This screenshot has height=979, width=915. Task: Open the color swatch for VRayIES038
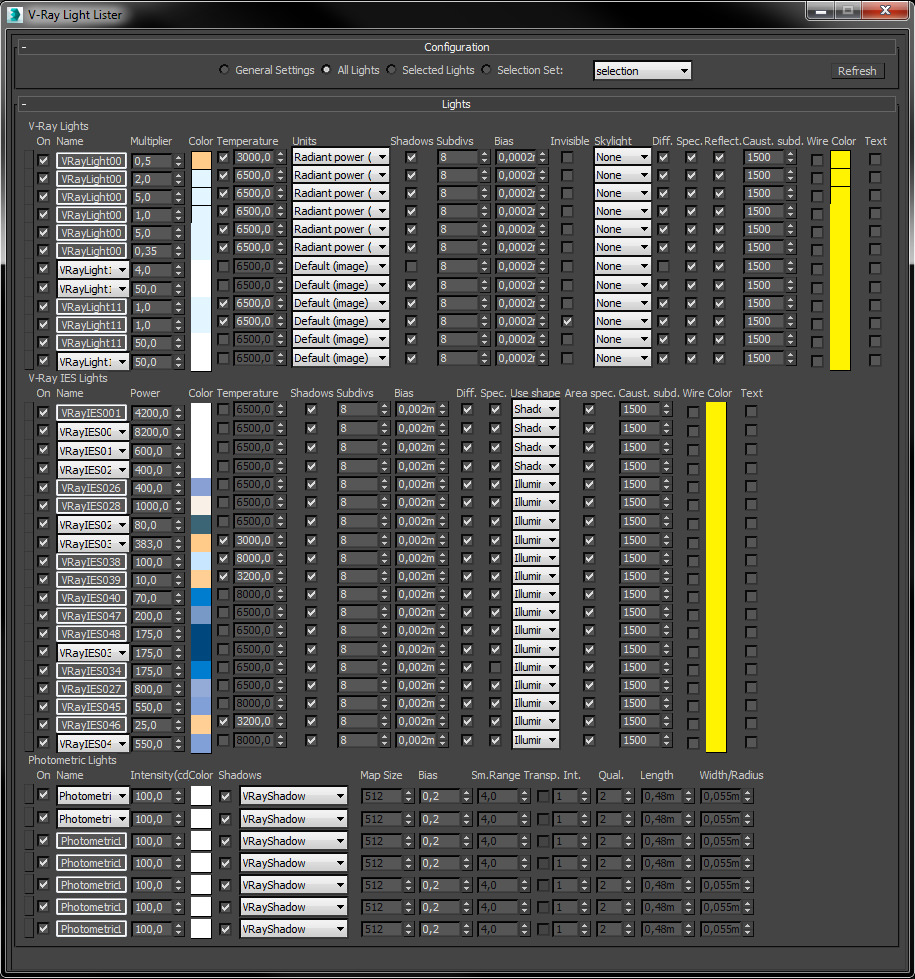click(201, 561)
